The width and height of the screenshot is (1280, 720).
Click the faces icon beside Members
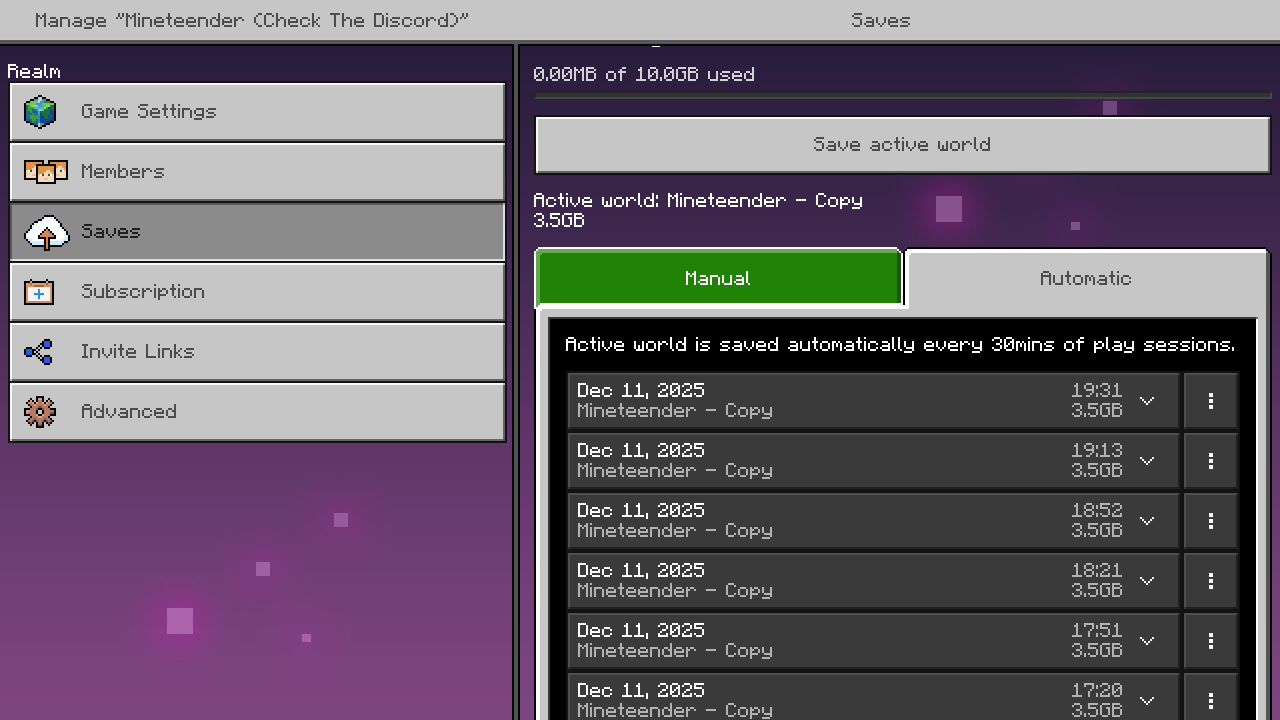coord(45,172)
